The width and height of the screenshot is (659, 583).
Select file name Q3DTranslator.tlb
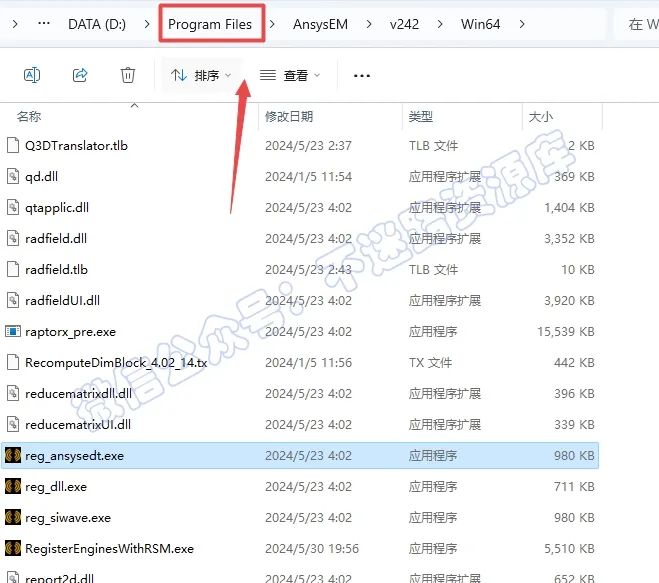(x=76, y=145)
